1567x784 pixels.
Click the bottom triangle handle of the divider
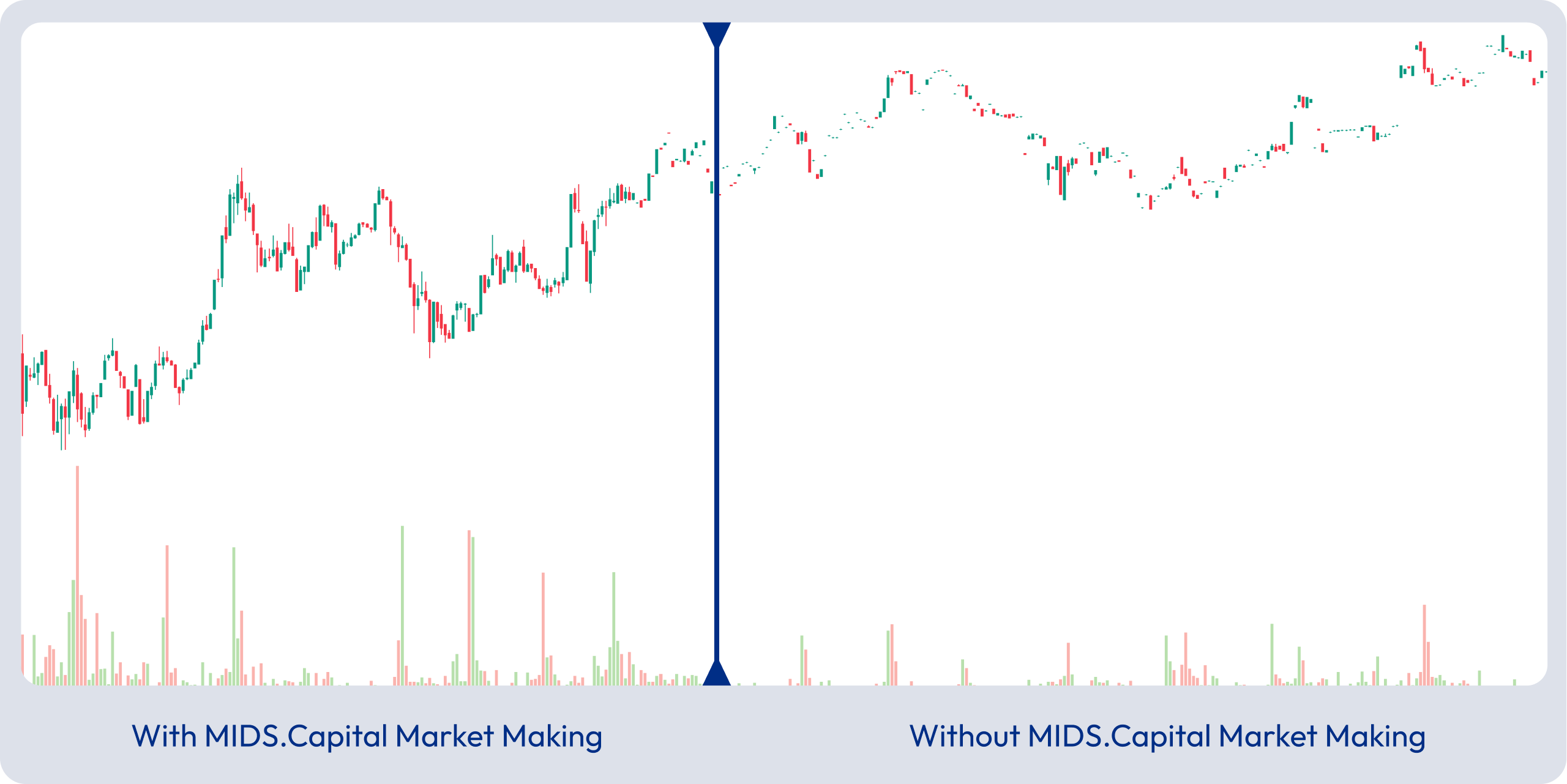[716, 674]
